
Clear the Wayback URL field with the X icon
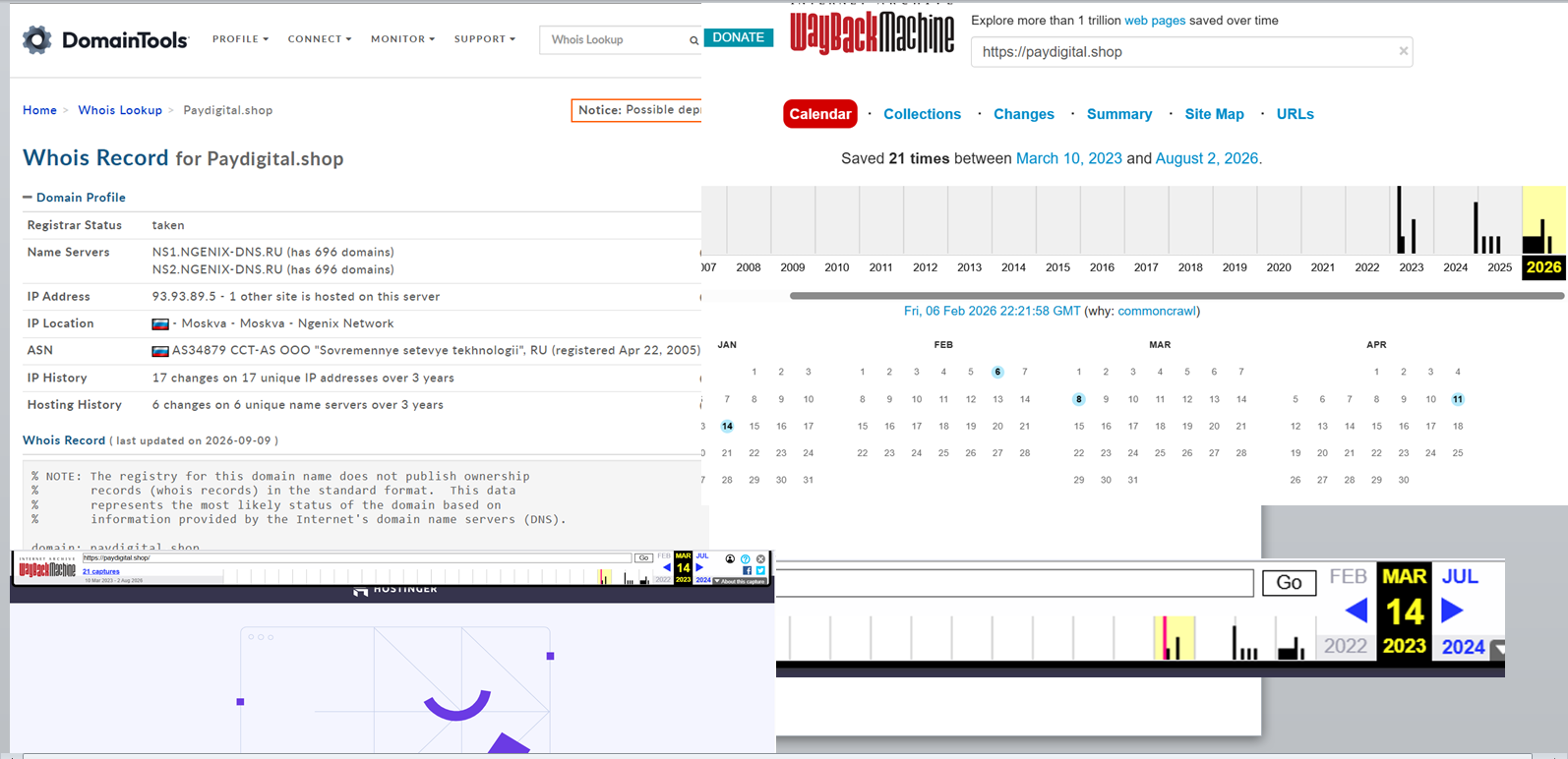tap(1404, 51)
